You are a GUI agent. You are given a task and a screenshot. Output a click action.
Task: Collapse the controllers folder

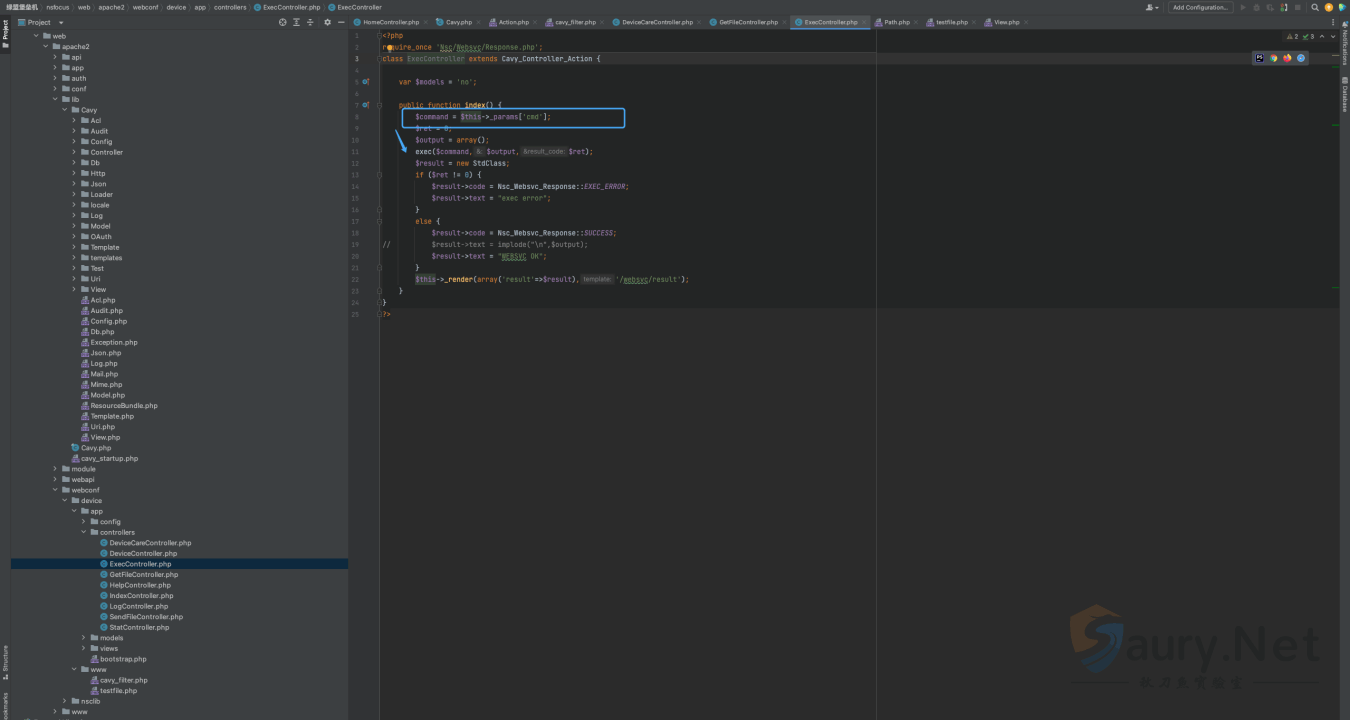coord(84,532)
